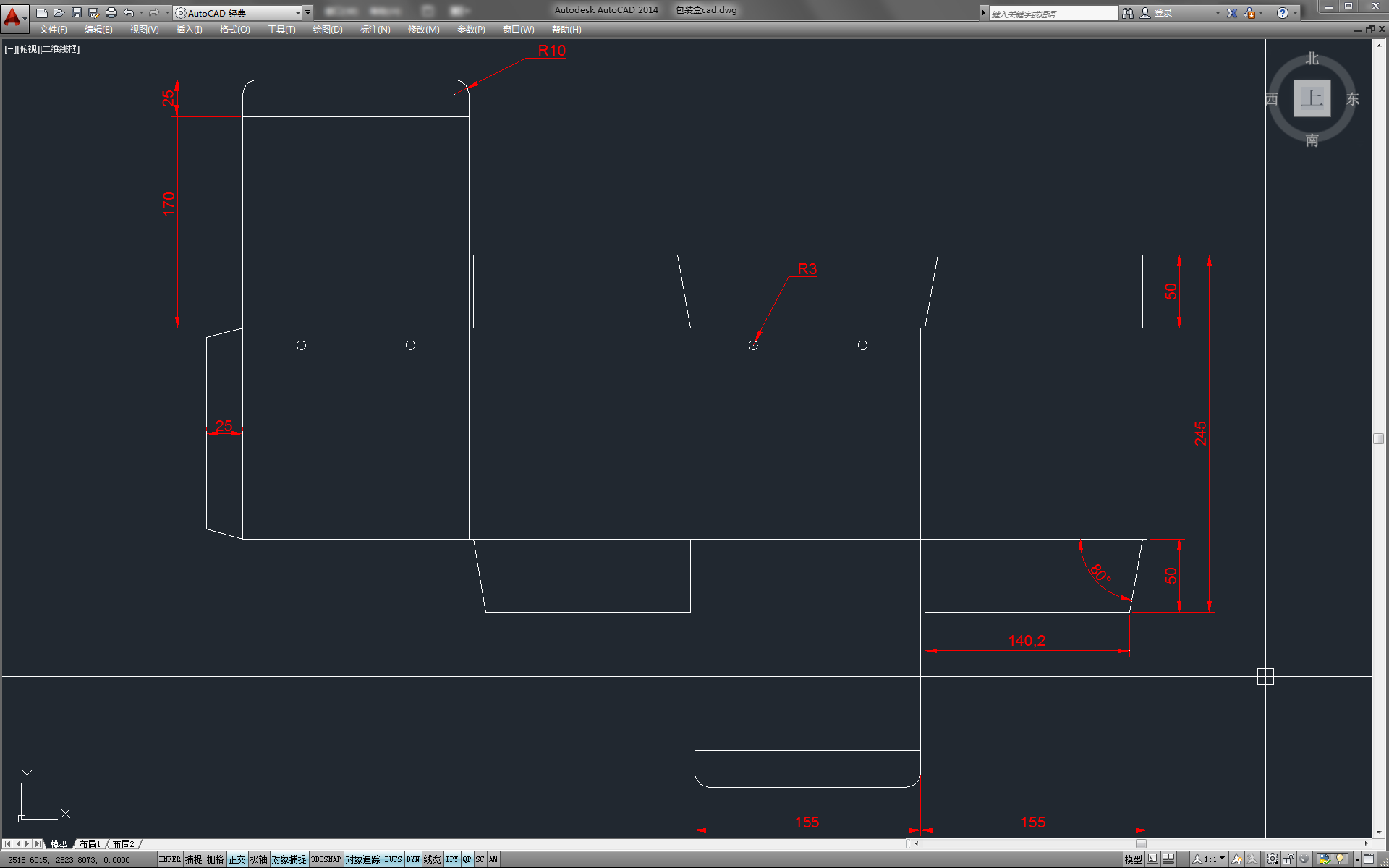Click the help question mark icon
Viewport: 1389px width, 868px height.
[x=1283, y=13]
